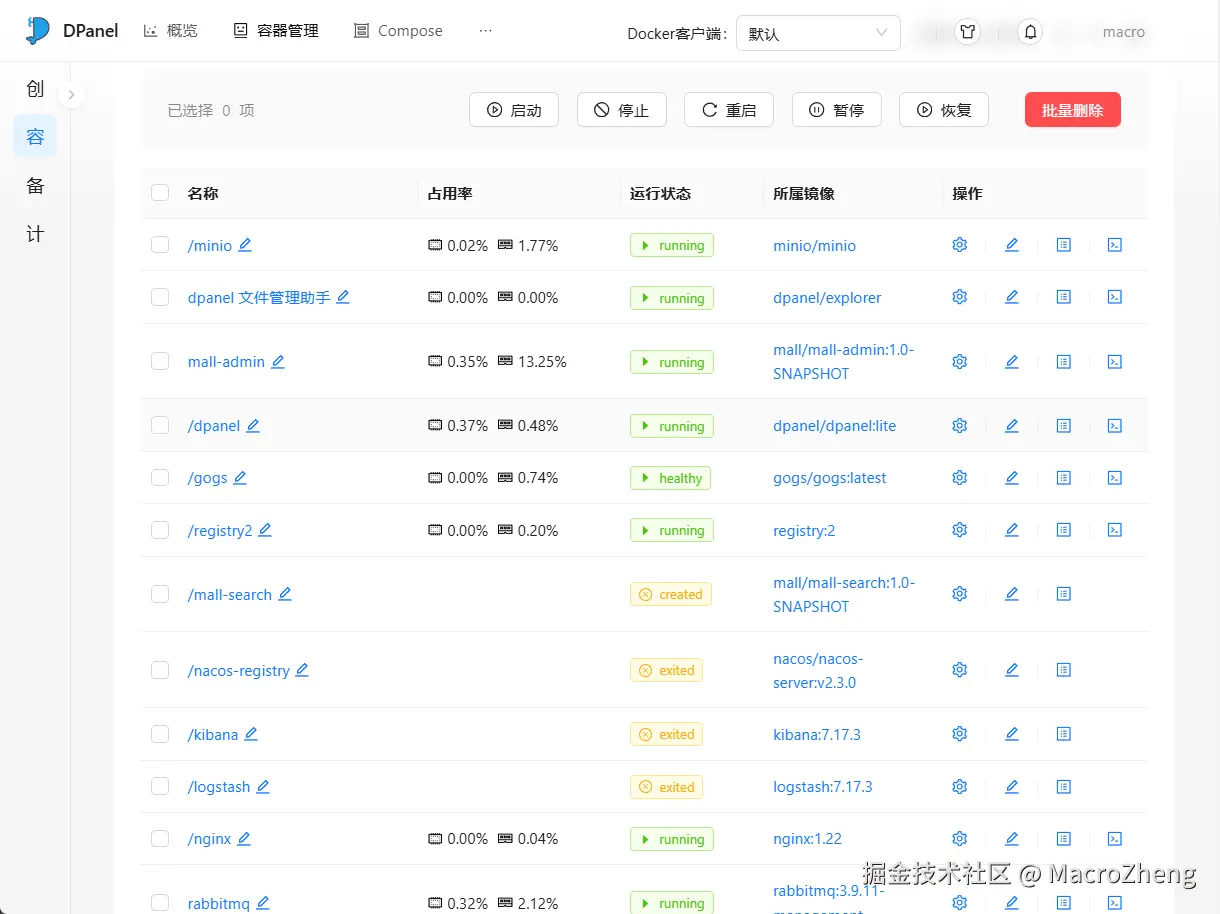Viewport: 1220px width, 914px height.
Task: Click created status tag for /mall-search
Action: click(671, 594)
